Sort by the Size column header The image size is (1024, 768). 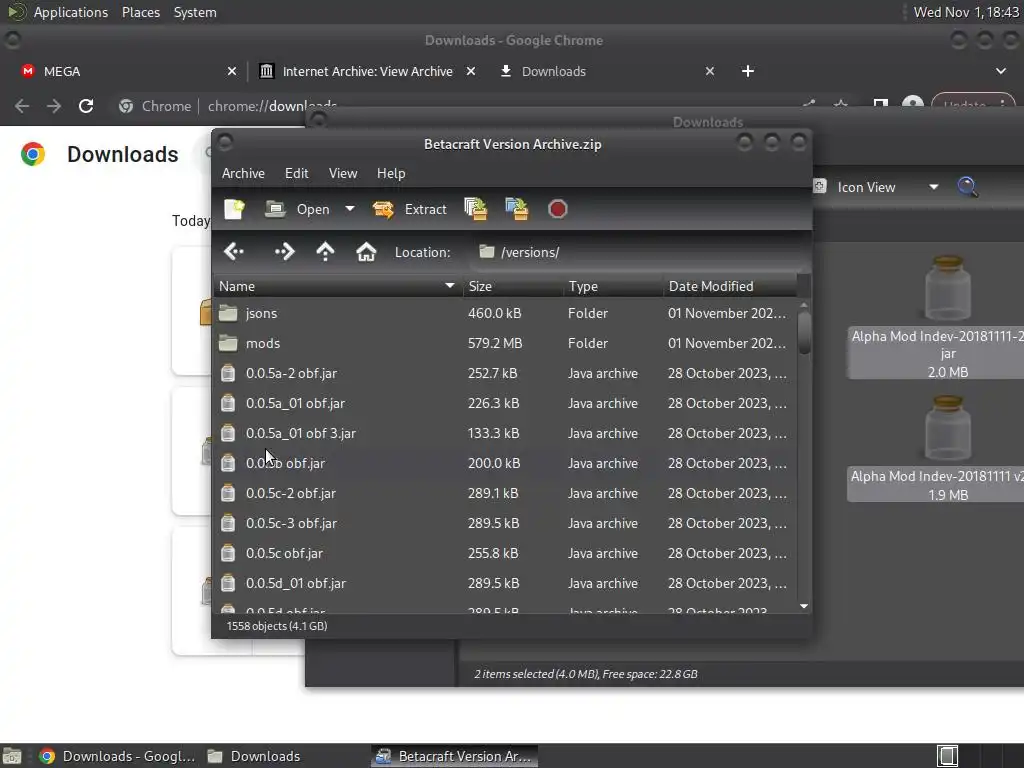pos(513,286)
